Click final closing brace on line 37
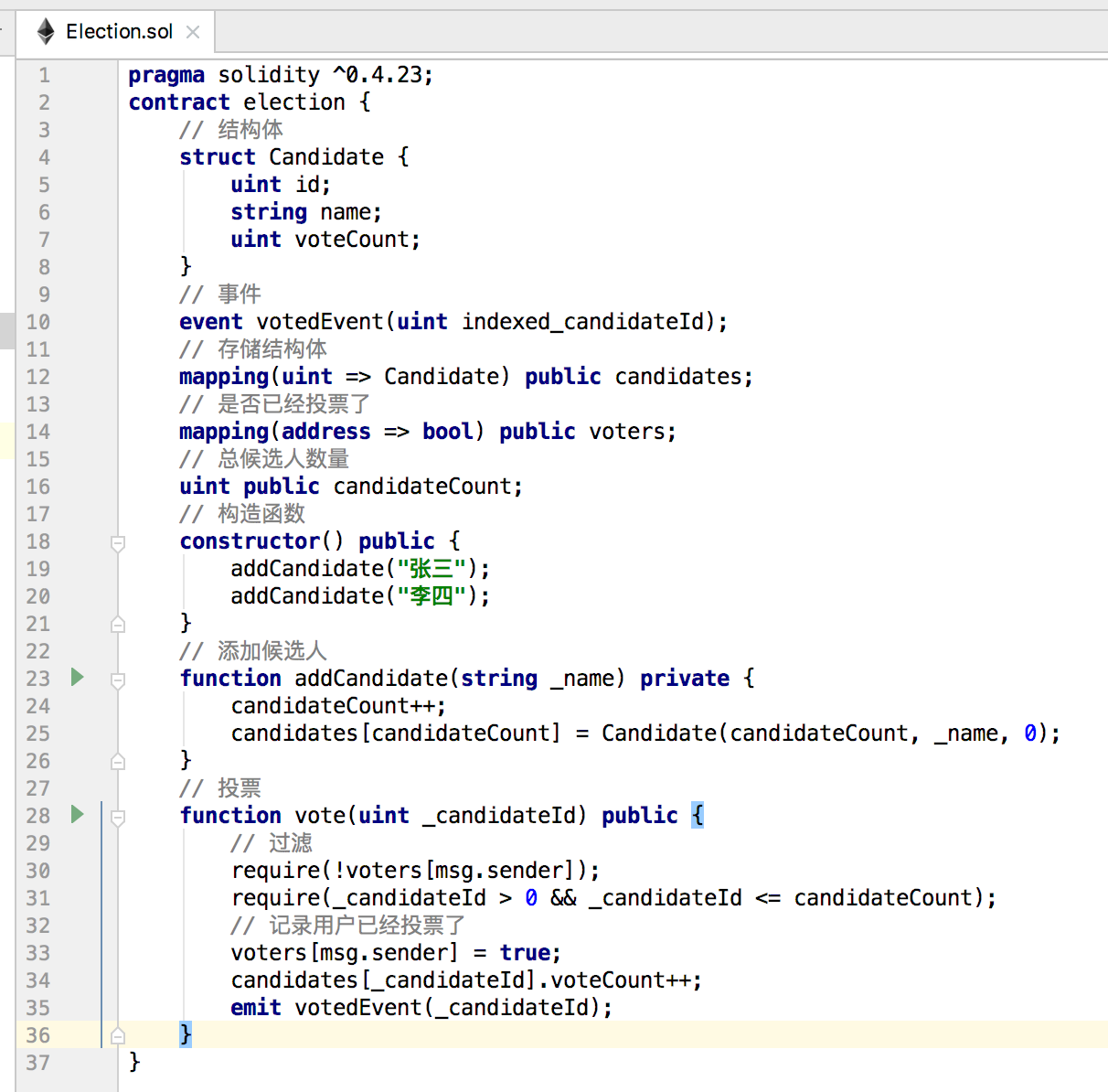This screenshot has width=1108, height=1092. 134,1063
